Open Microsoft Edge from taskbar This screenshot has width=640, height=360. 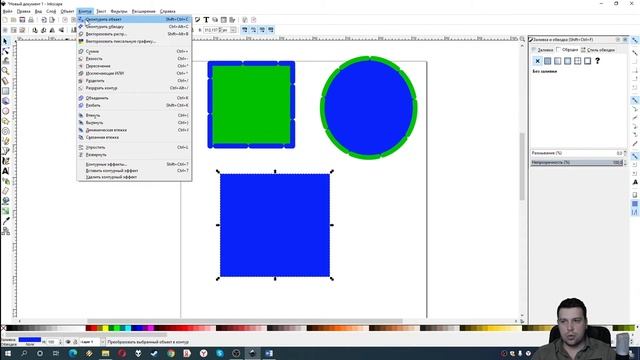coord(73,353)
